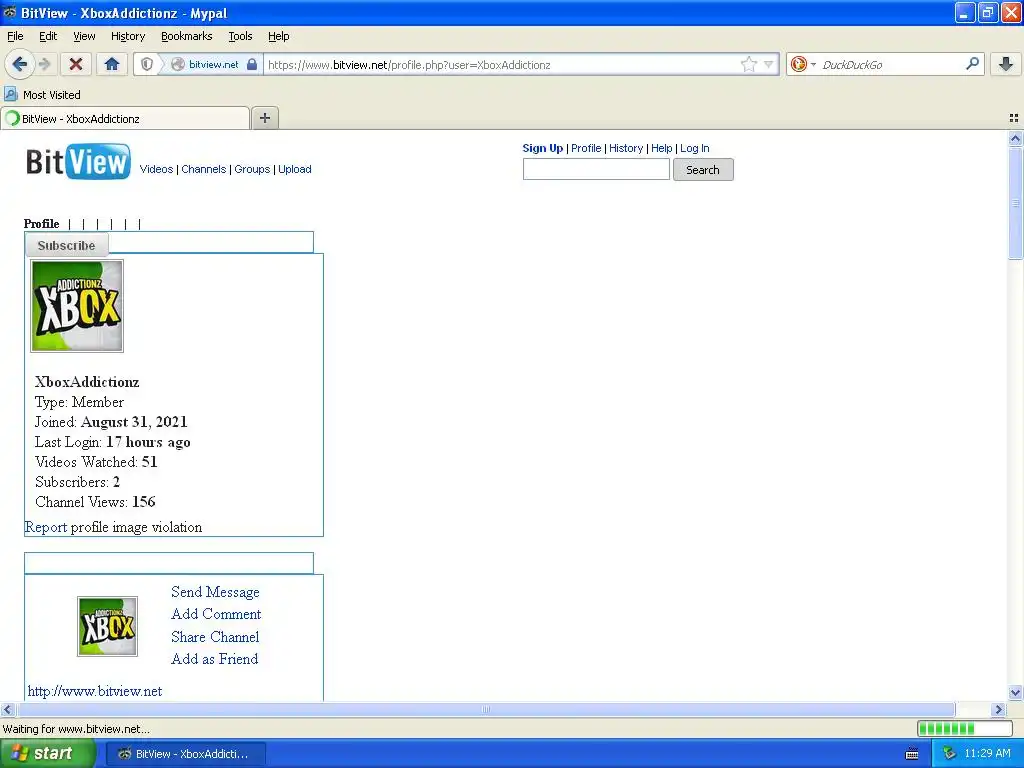Open the Profile link in site header
This screenshot has height=768, width=1024.
pos(586,148)
